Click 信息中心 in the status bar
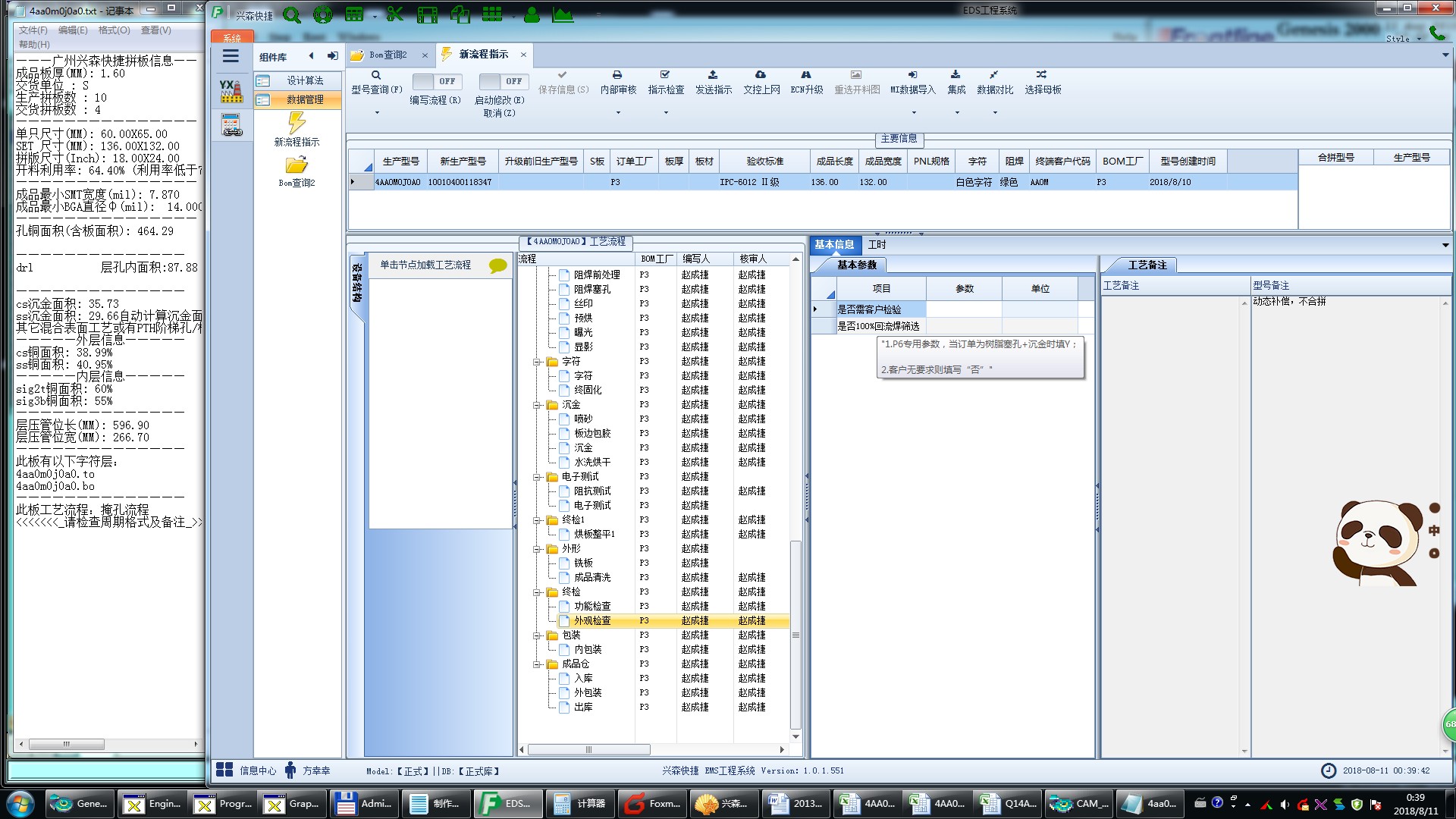This screenshot has width=1456, height=819. [258, 770]
